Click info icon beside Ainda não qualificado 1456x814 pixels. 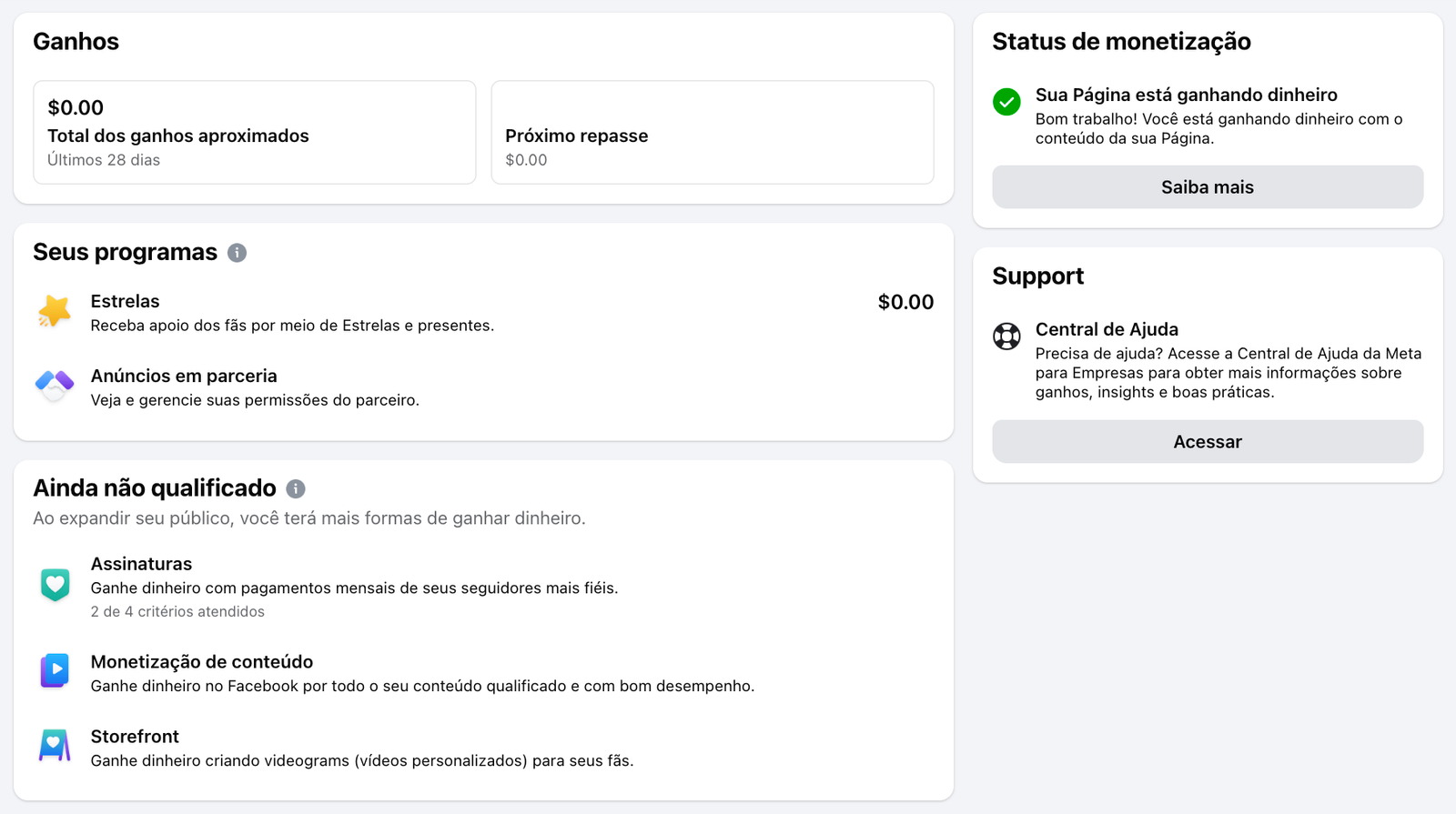(x=296, y=489)
